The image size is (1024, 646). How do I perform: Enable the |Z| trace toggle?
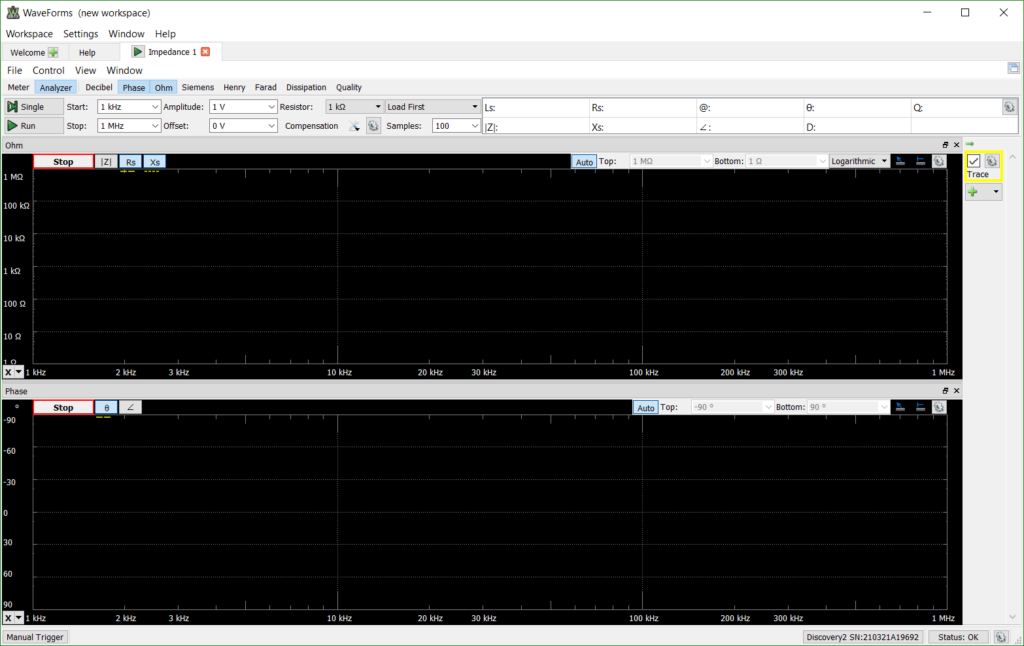(105, 161)
